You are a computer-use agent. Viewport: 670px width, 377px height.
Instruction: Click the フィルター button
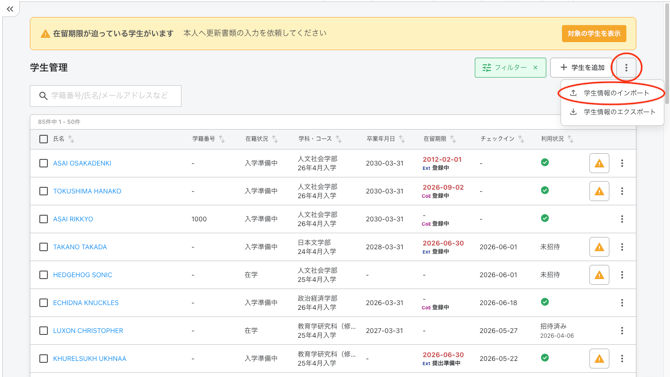coord(510,68)
